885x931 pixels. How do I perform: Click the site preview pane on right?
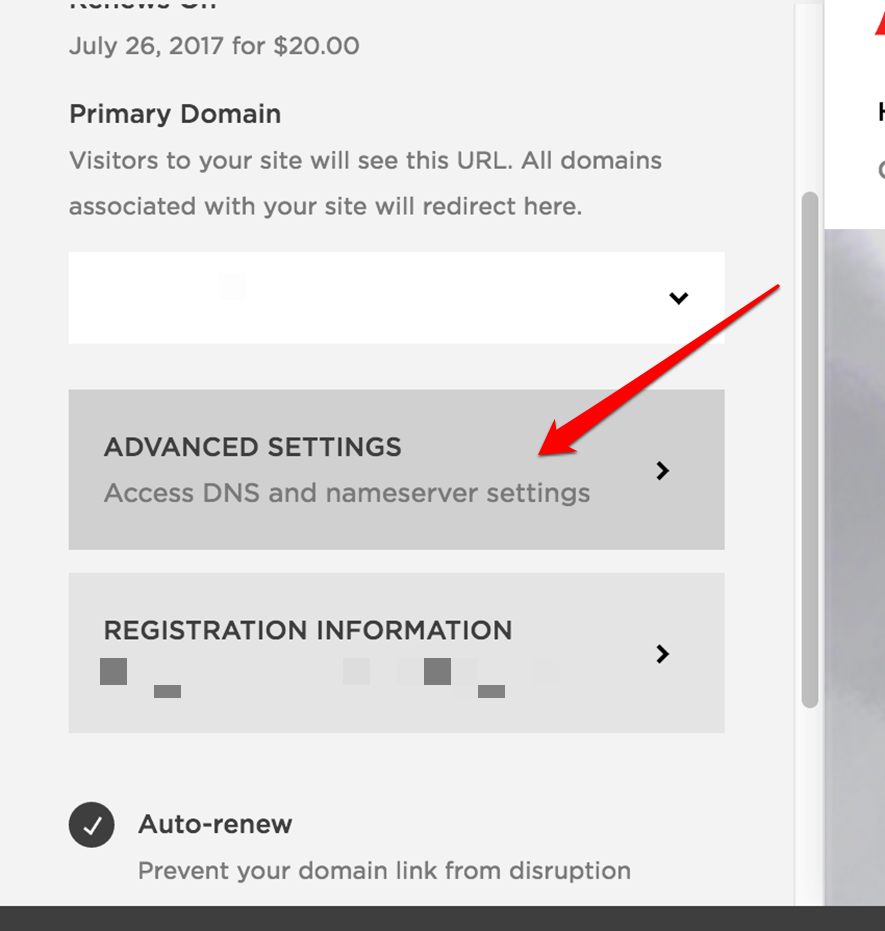pyautogui.click(x=855, y=567)
